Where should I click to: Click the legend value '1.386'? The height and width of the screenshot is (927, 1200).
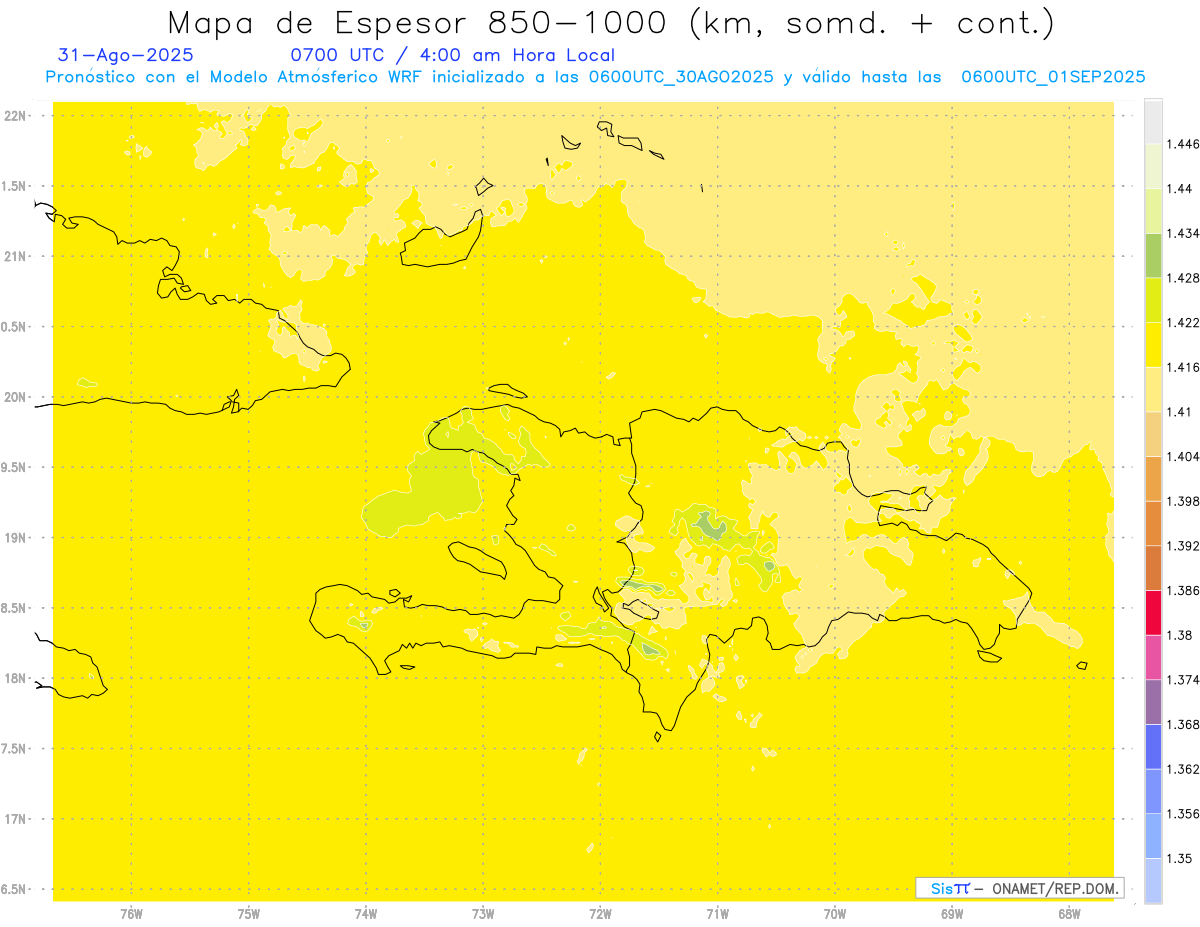click(x=1183, y=591)
